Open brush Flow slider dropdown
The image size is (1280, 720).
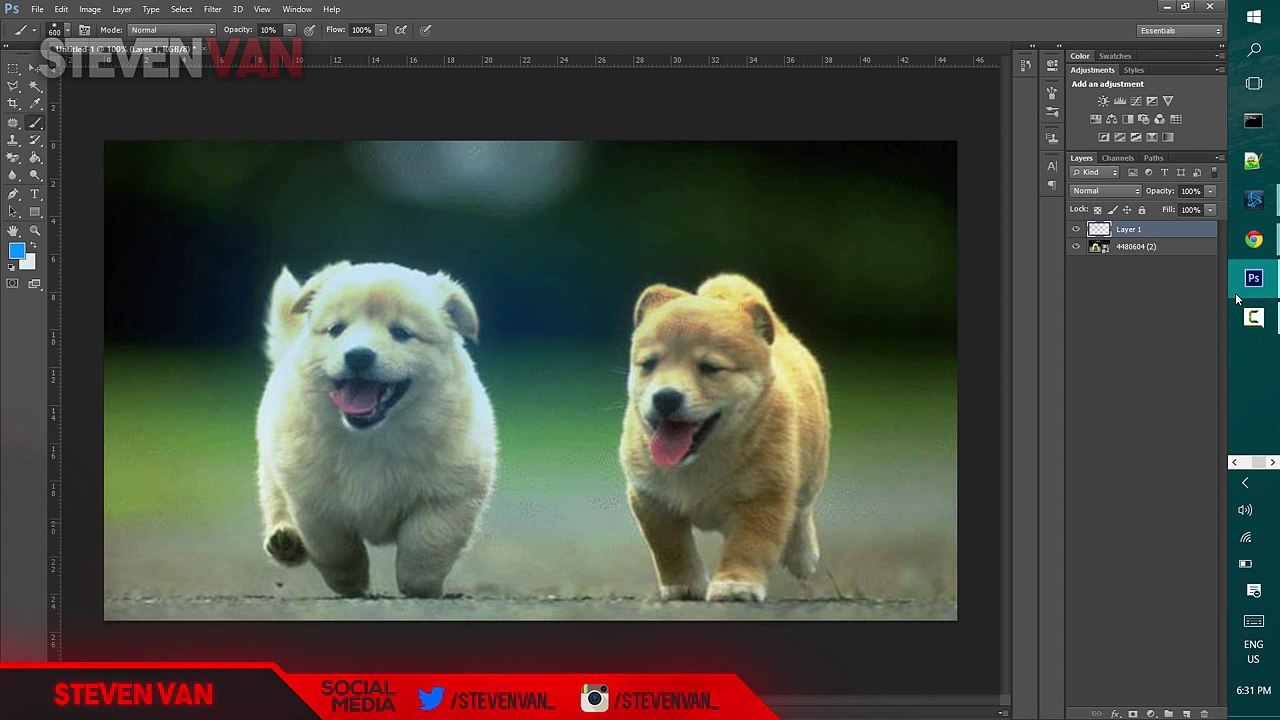coord(381,30)
